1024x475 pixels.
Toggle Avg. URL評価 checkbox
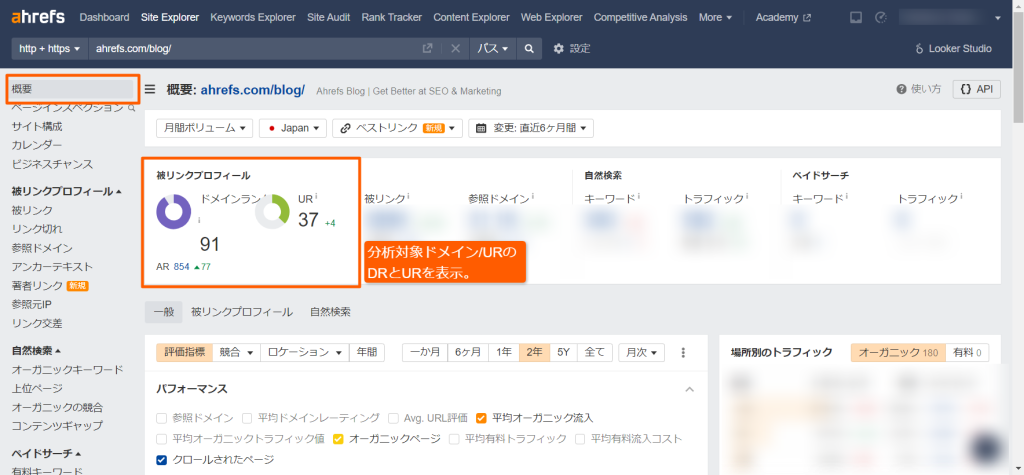pyautogui.click(x=393, y=418)
